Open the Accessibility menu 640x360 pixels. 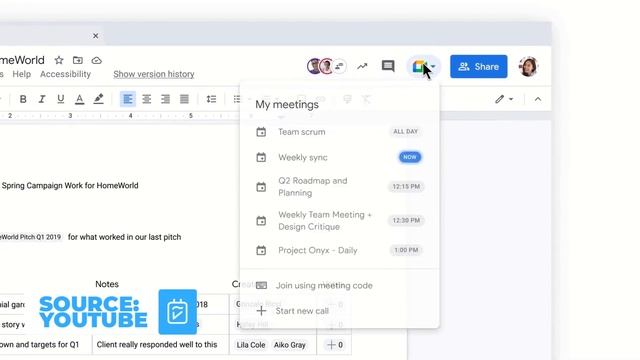coord(65,74)
